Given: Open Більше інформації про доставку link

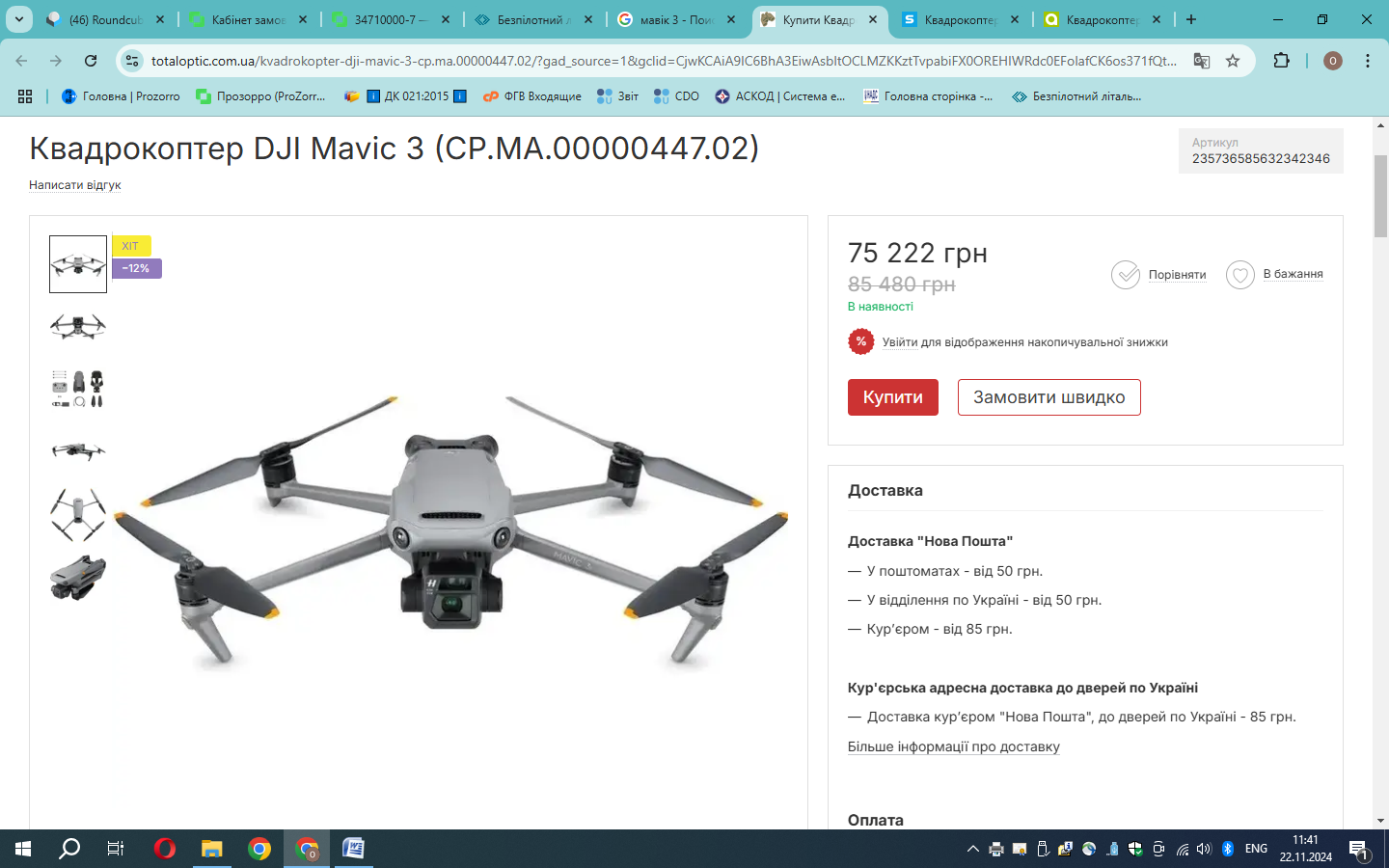Looking at the screenshot, I should coord(954,747).
